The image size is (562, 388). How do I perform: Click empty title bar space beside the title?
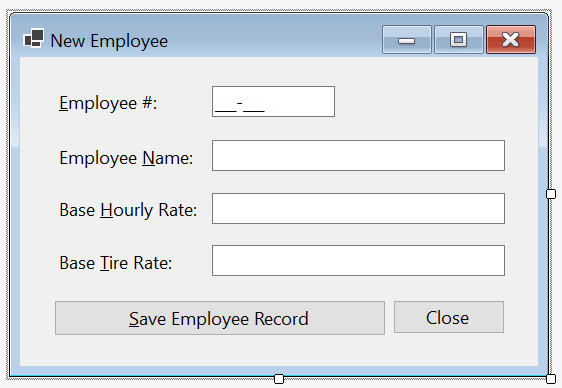point(272,40)
